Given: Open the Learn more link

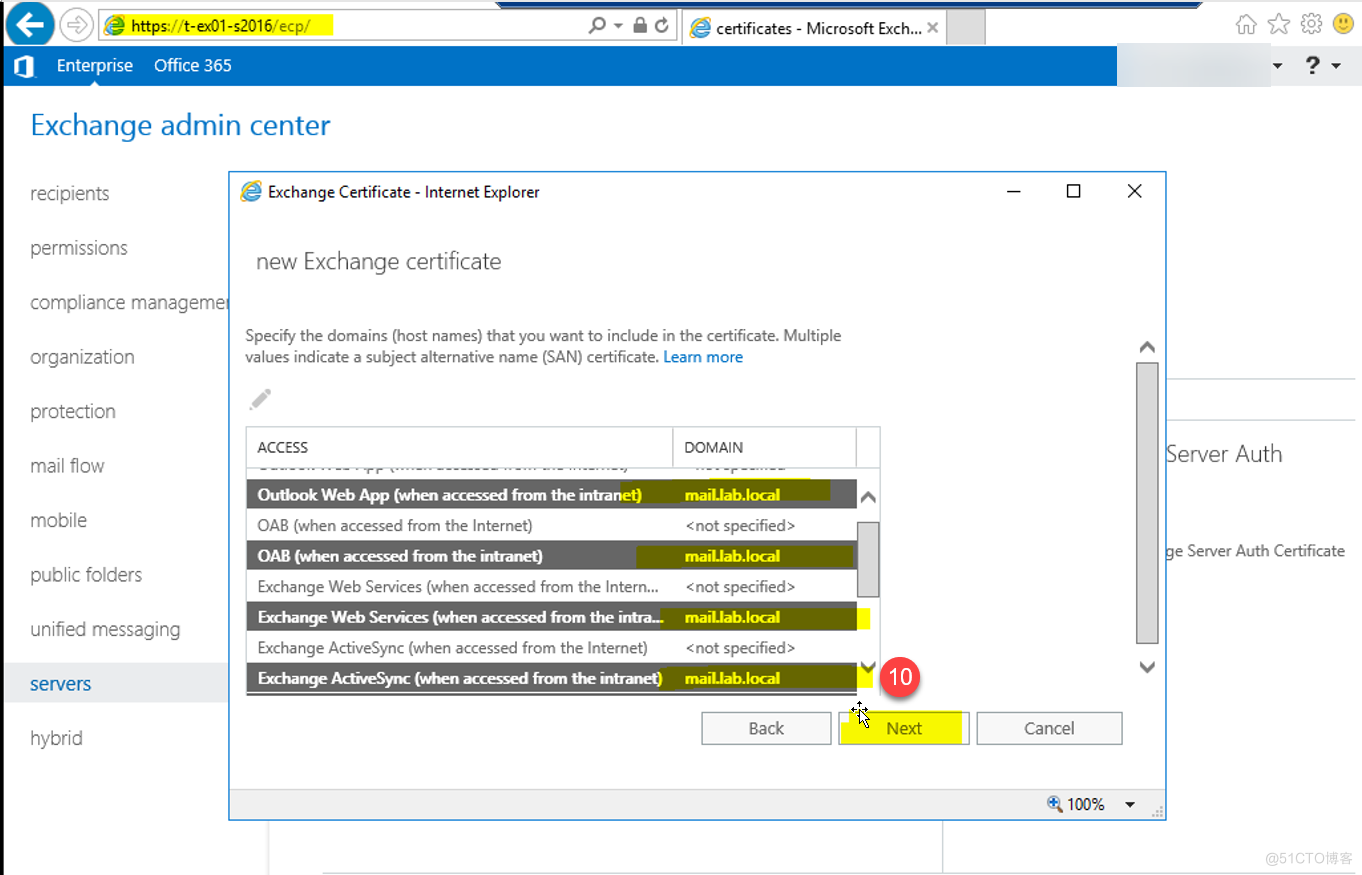Looking at the screenshot, I should (703, 357).
